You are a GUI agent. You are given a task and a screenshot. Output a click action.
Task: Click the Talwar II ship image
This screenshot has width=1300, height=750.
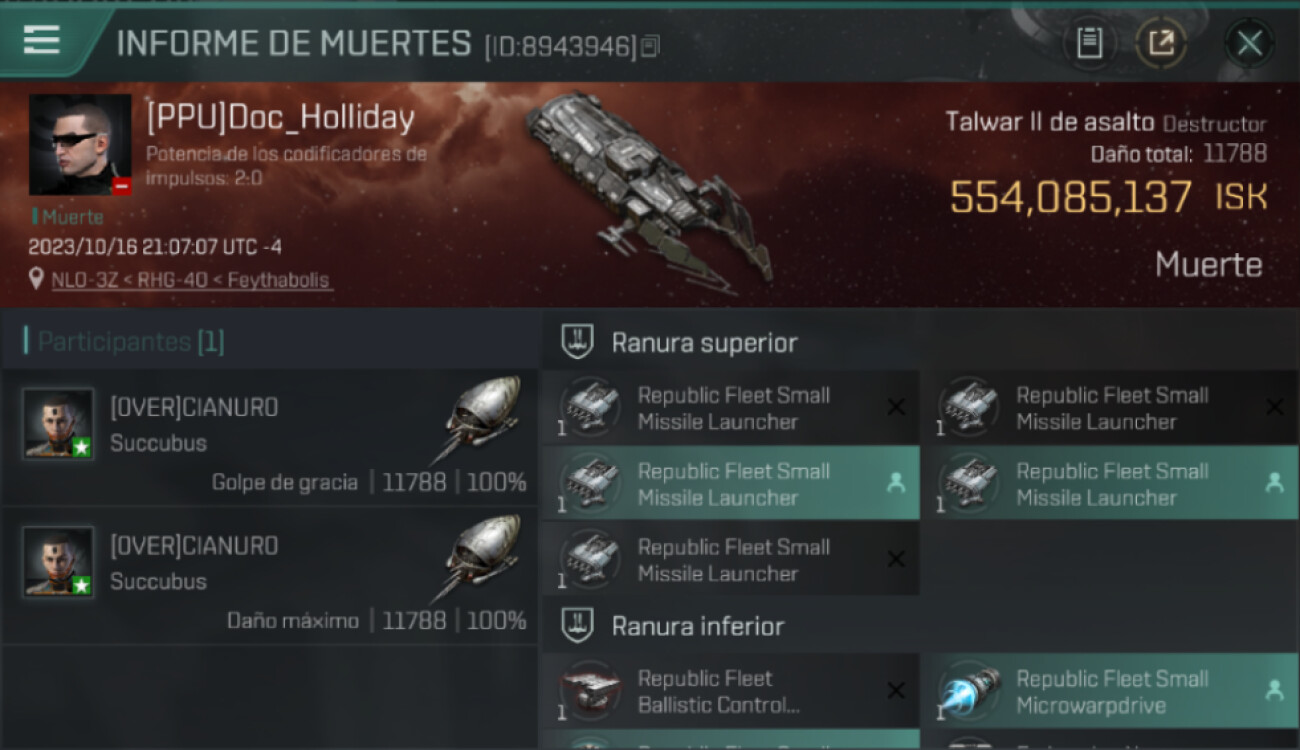pos(648,187)
